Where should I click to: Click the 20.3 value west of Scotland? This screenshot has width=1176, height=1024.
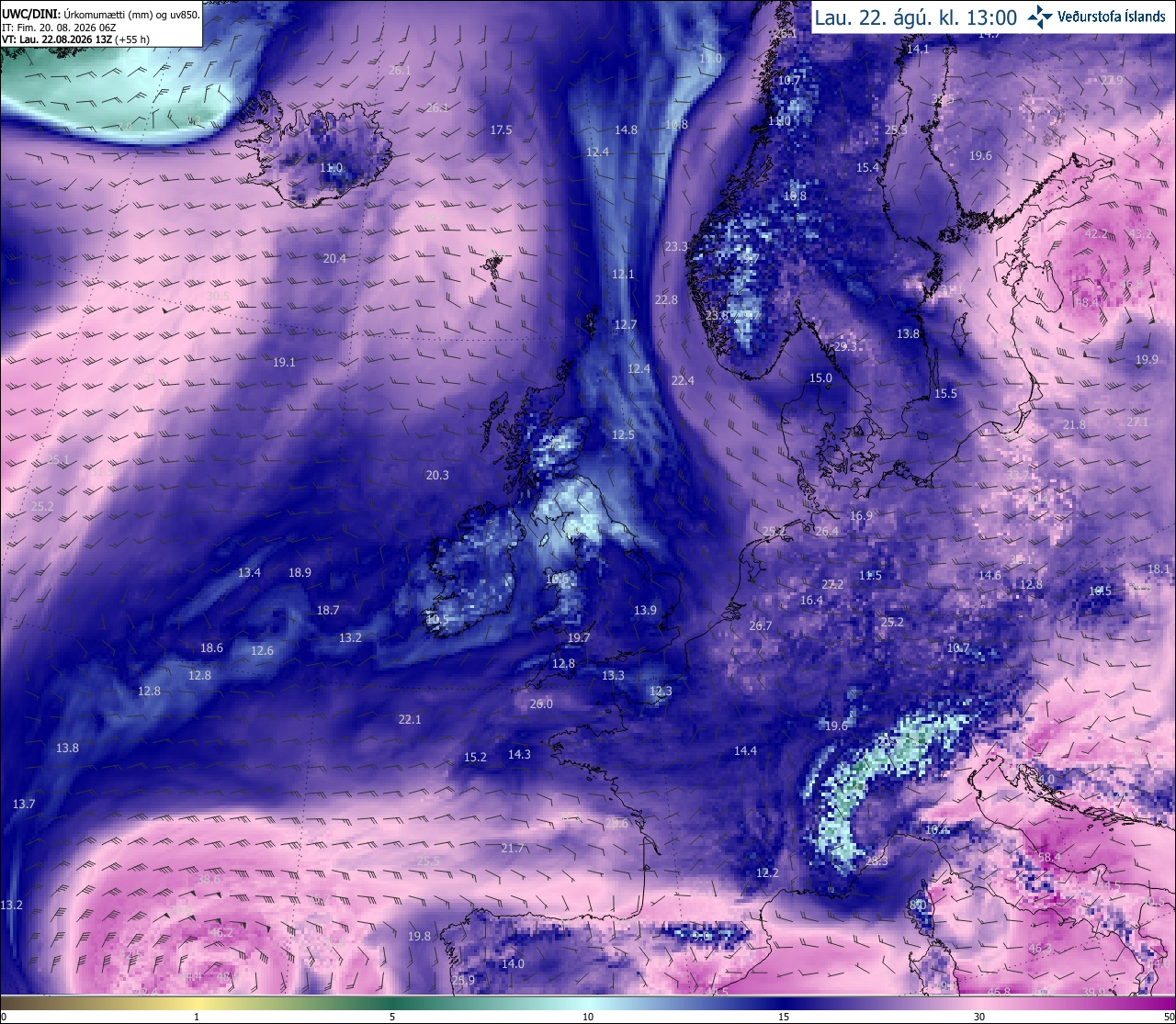coord(437,475)
